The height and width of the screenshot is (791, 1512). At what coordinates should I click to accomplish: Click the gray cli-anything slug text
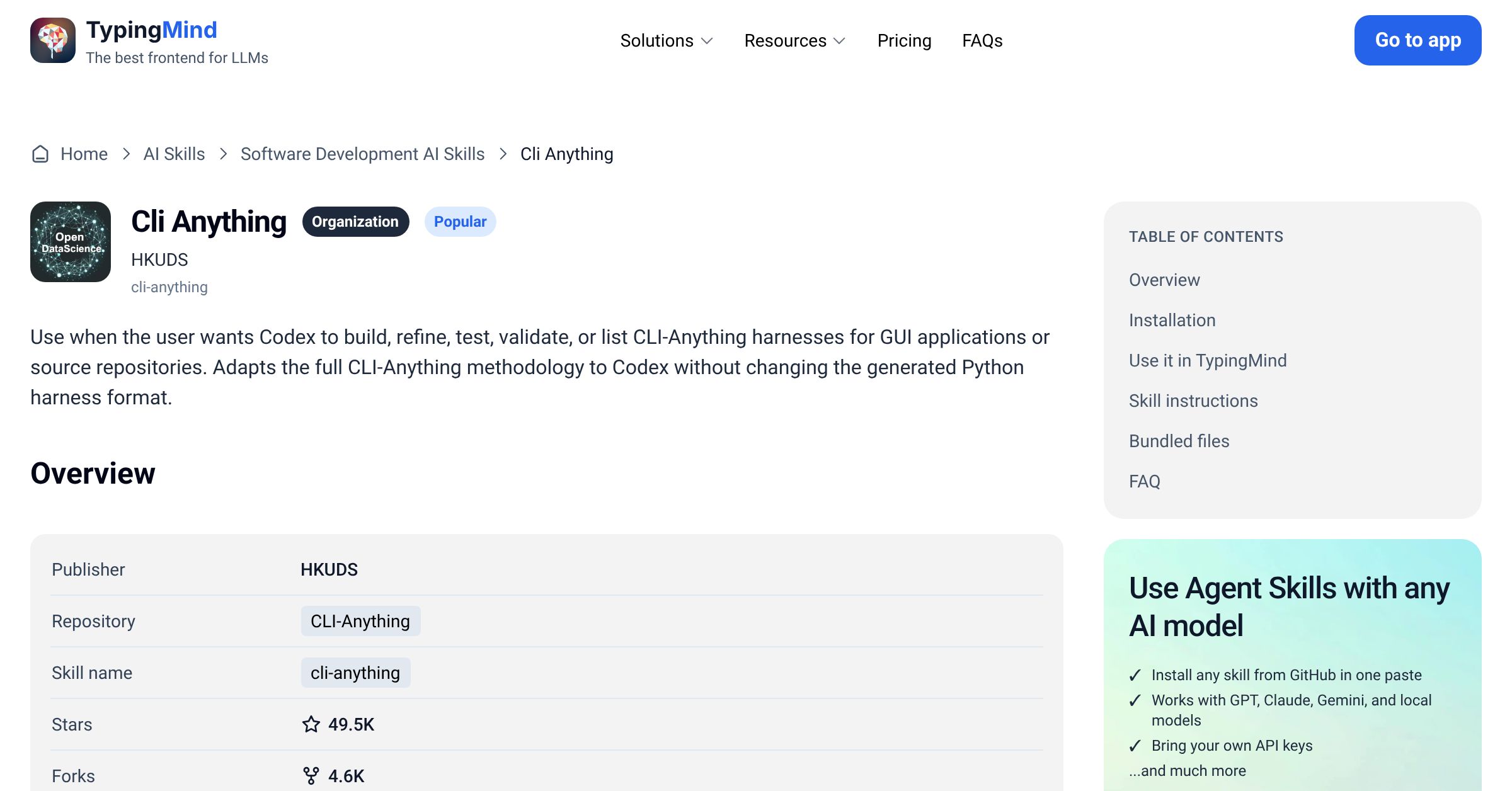(x=169, y=287)
